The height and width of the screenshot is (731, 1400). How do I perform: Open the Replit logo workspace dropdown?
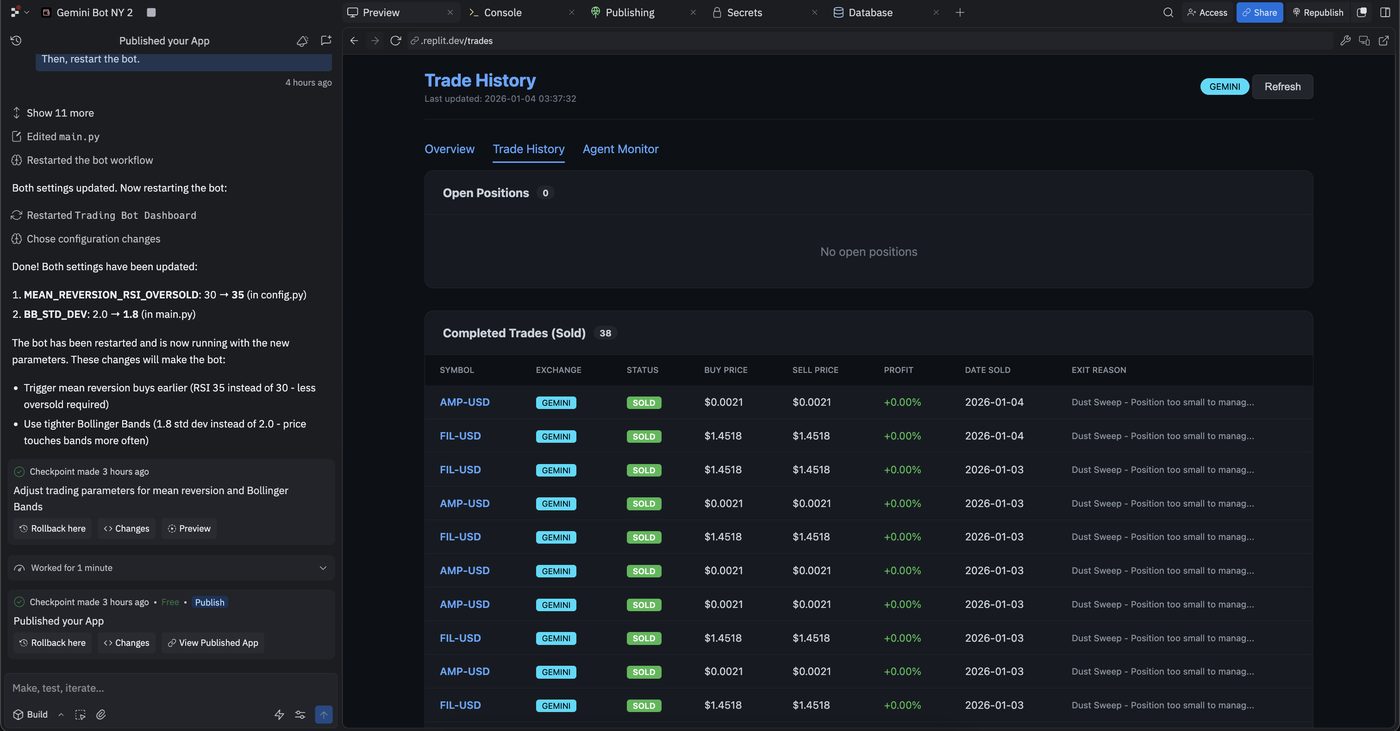[x=19, y=12]
